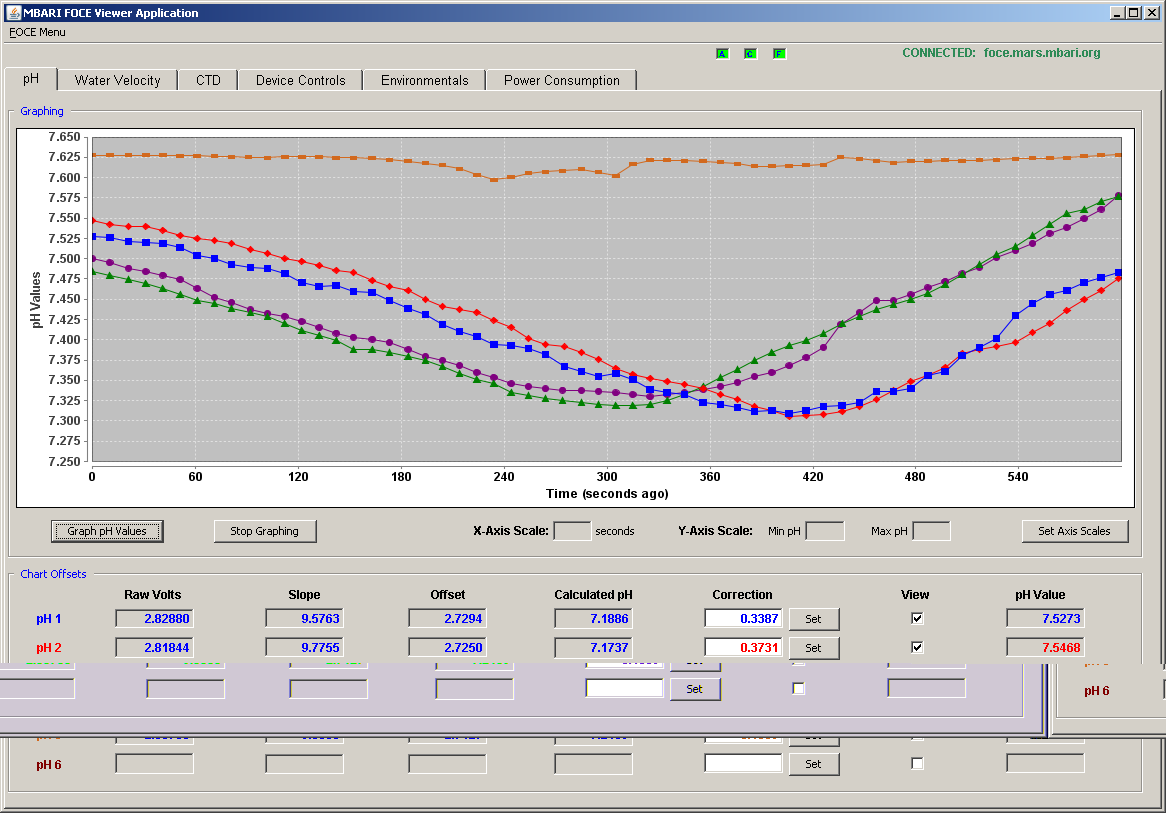Image resolution: width=1166 pixels, height=813 pixels.
Task: Open the FOCE Menu
Action: 37,32
